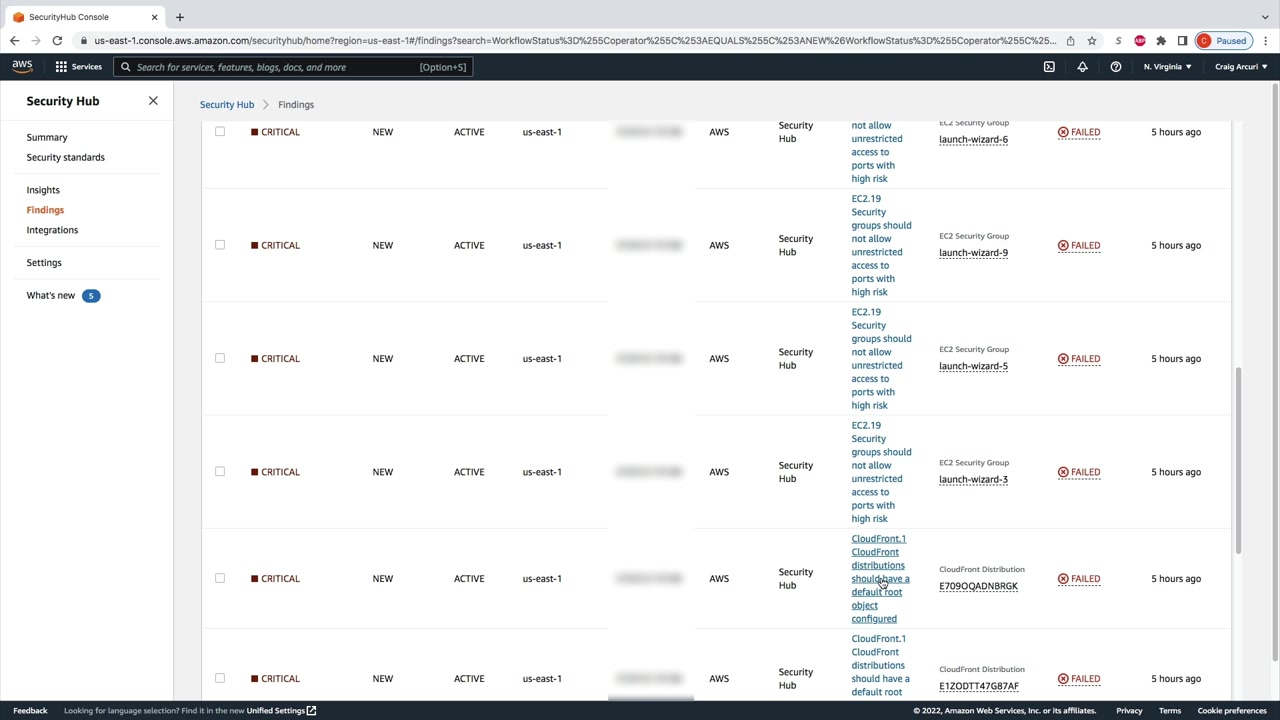Select the launch-wizard-6 finding checkbox

(x=220, y=132)
